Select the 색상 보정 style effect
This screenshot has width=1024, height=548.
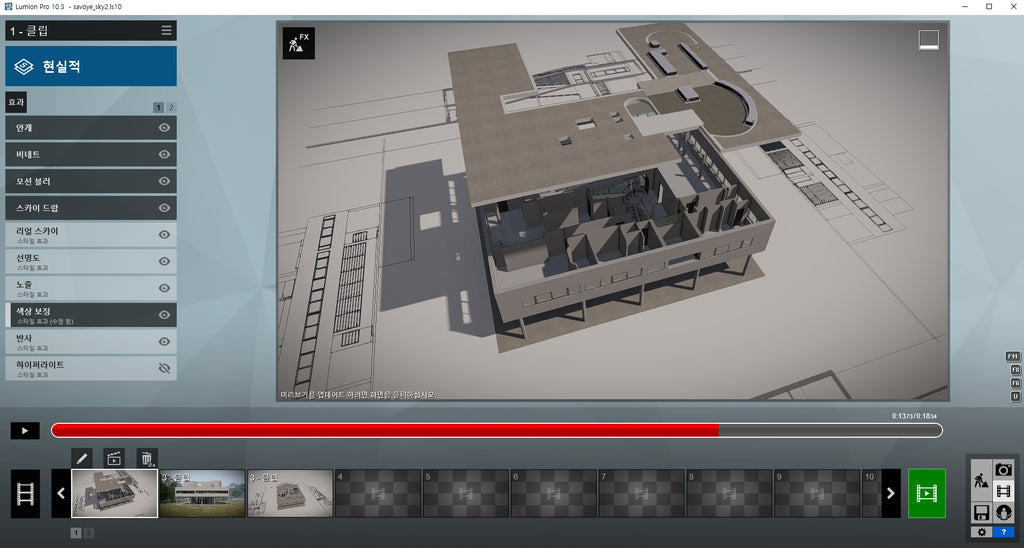click(x=91, y=315)
